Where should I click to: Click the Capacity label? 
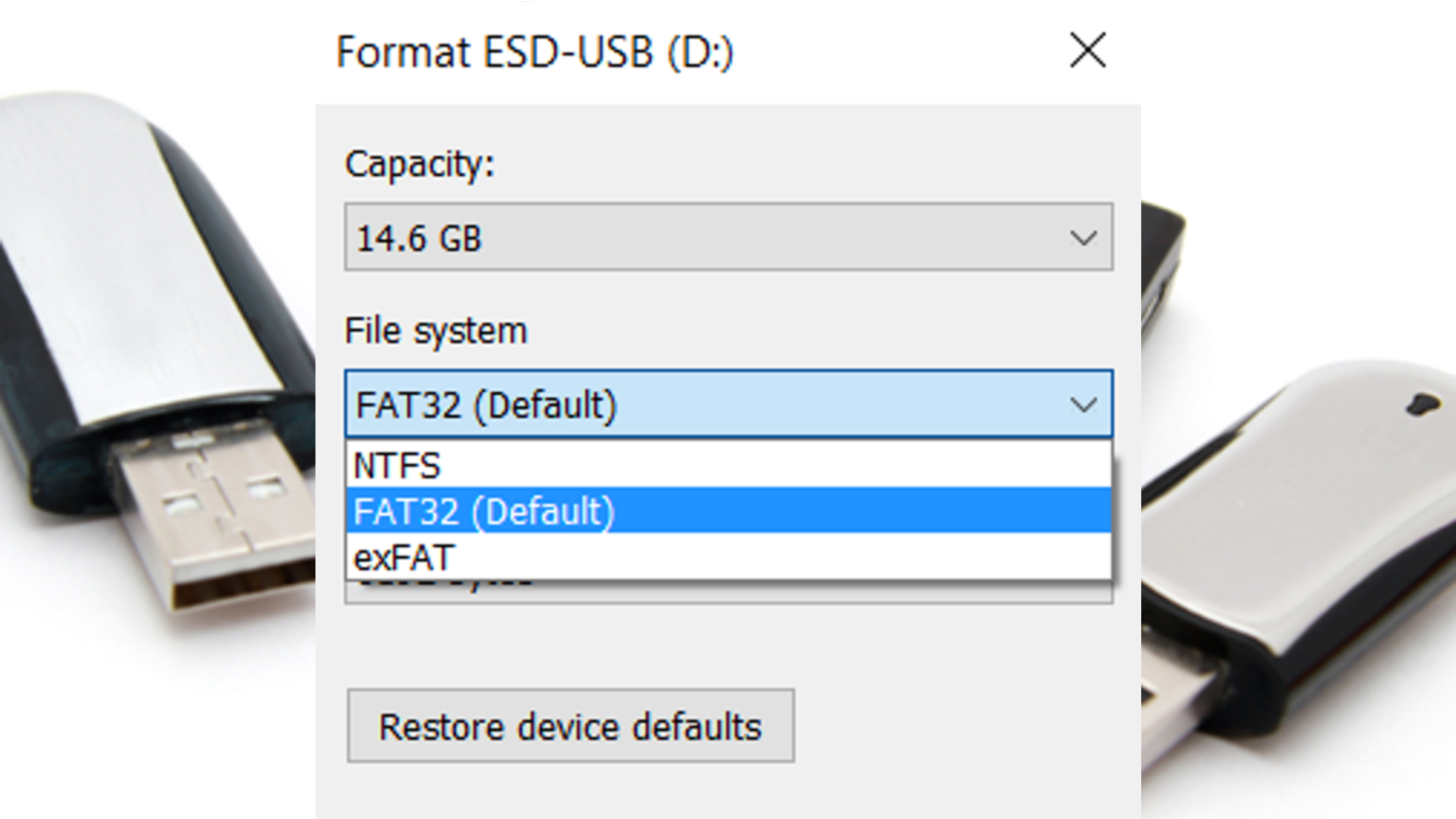(x=419, y=164)
